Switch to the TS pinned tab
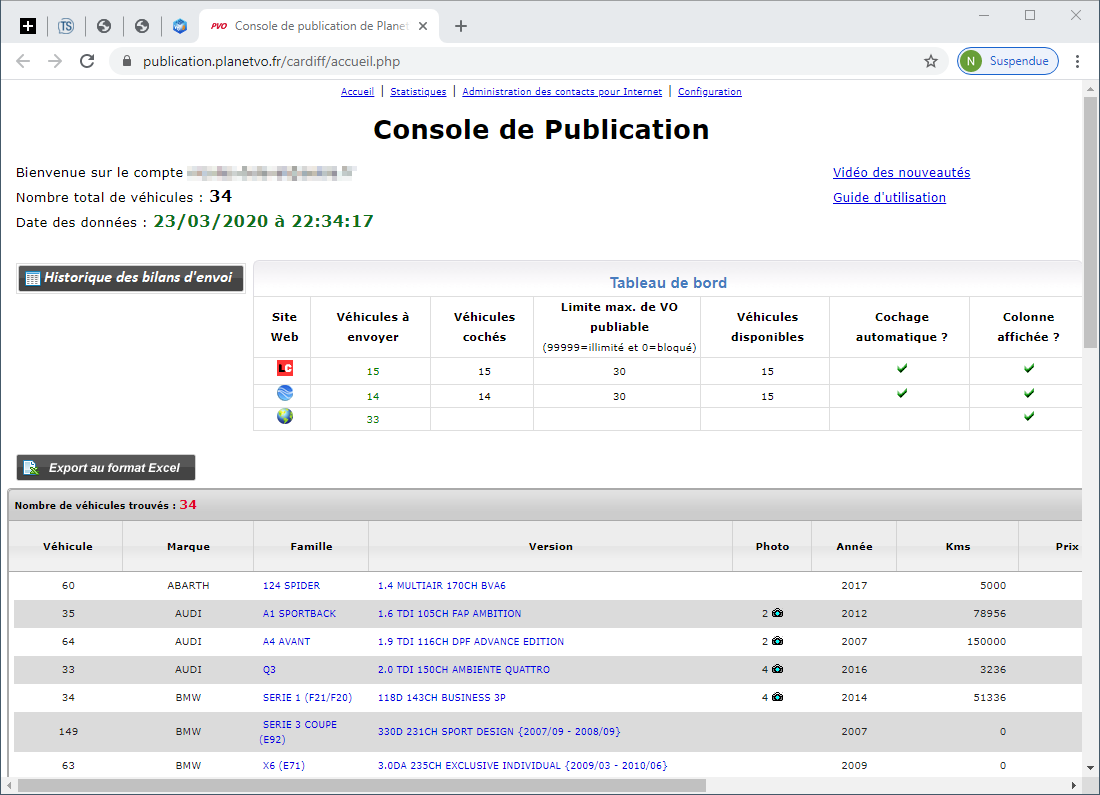1100x795 pixels. coord(66,26)
